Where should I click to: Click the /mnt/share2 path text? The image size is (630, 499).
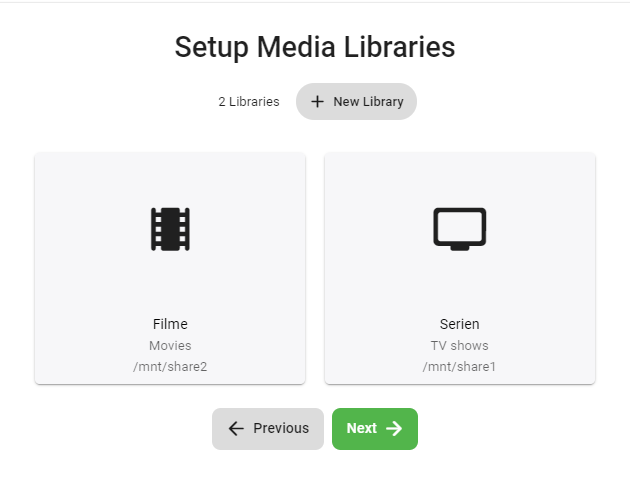click(x=170, y=367)
